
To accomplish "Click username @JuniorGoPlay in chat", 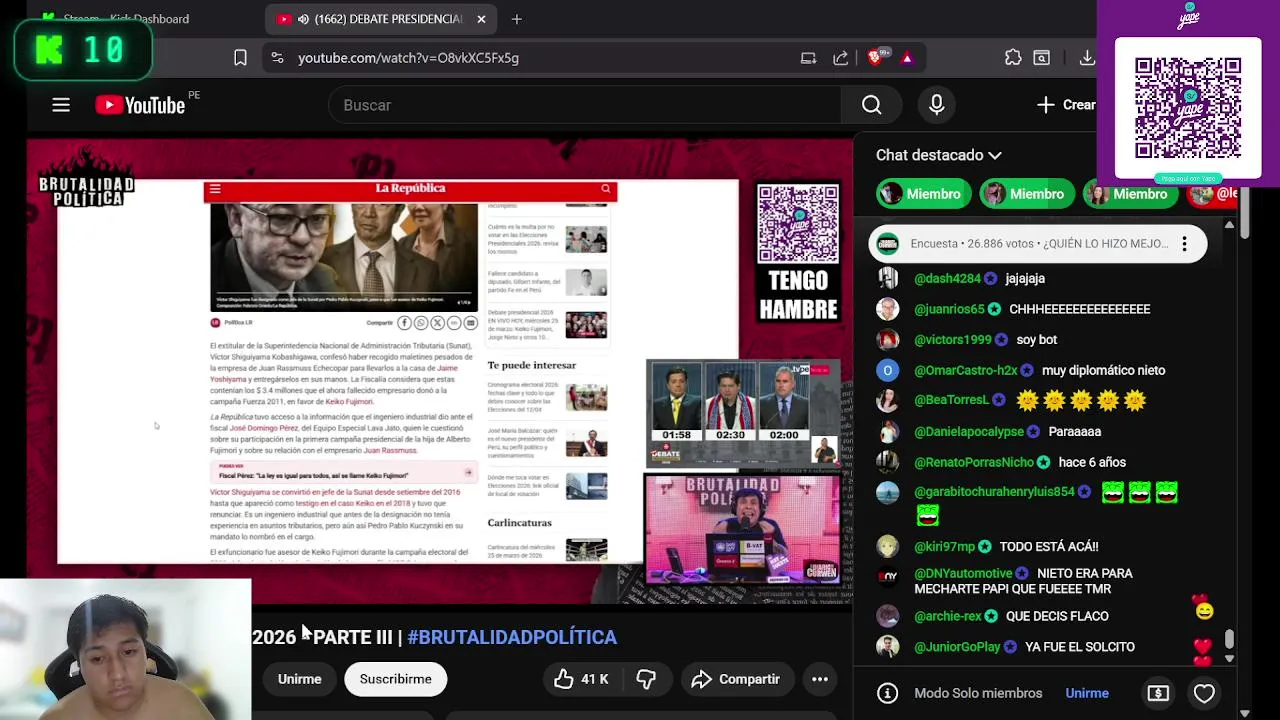I will (957, 647).
